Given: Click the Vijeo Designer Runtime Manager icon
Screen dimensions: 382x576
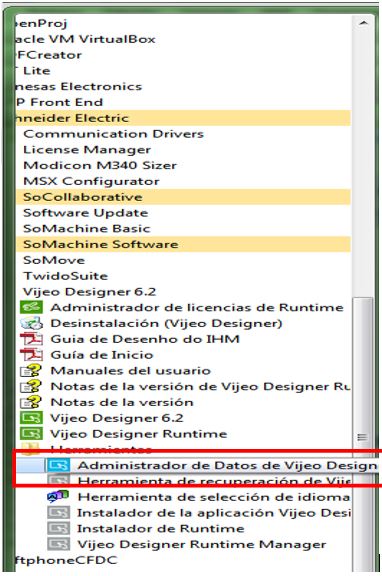Looking at the screenshot, I should (x=58, y=544).
